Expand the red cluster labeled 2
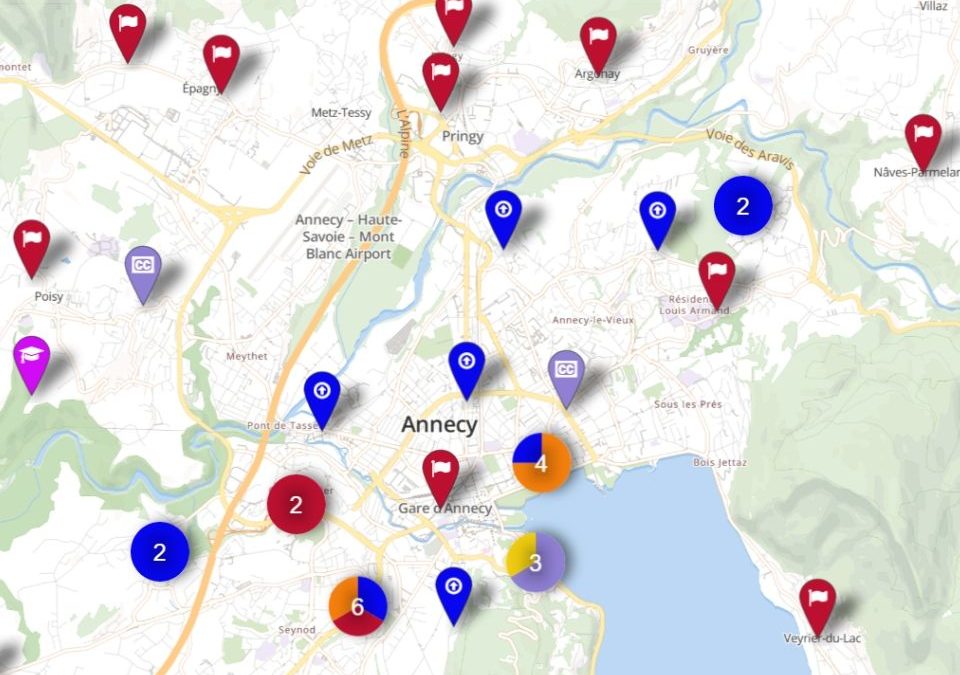Screen dimensions: 960x675 [x=296, y=505]
